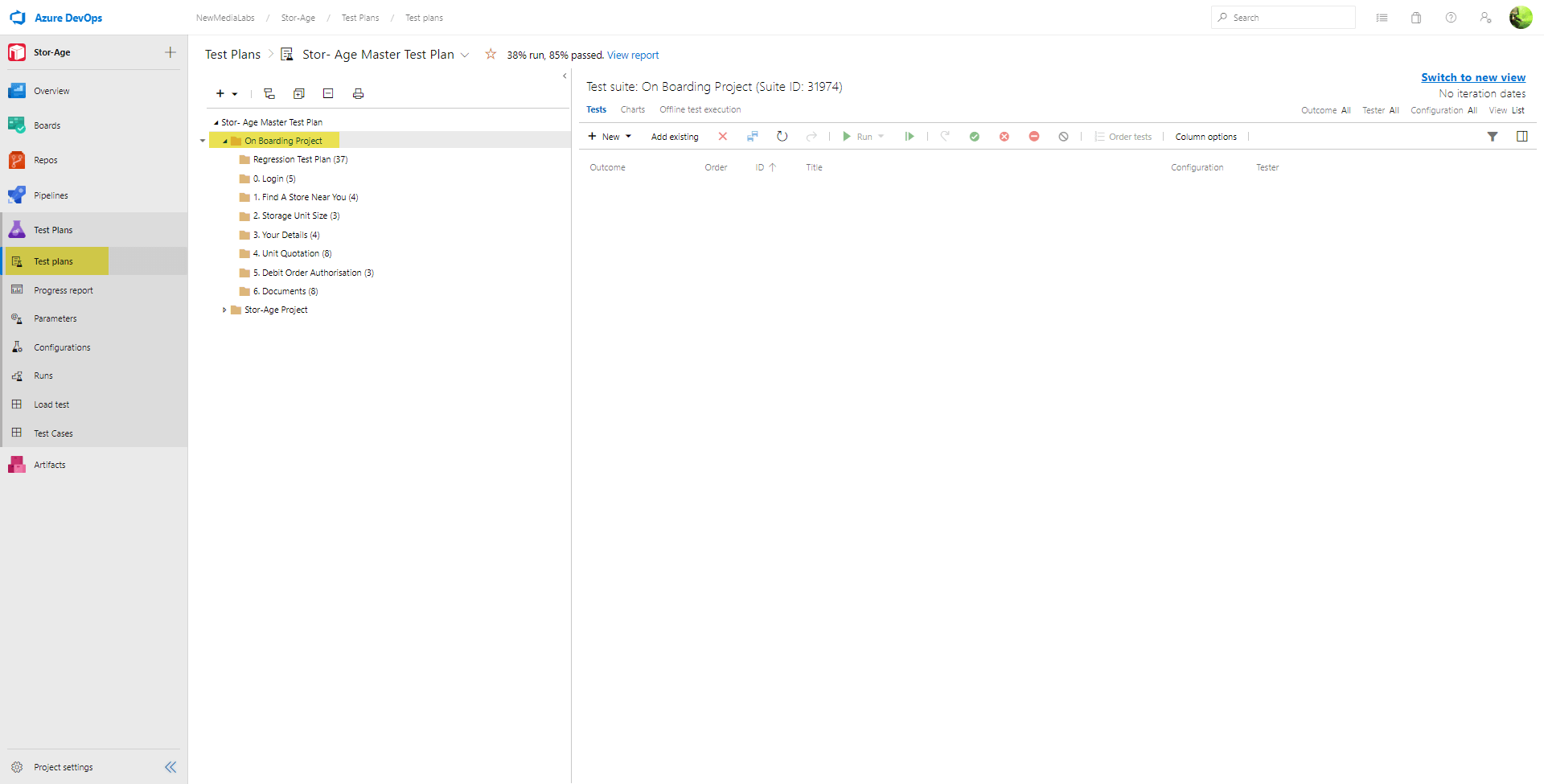The height and width of the screenshot is (784, 1544).
Task: Toggle the details pane icon
Action: click(1522, 137)
